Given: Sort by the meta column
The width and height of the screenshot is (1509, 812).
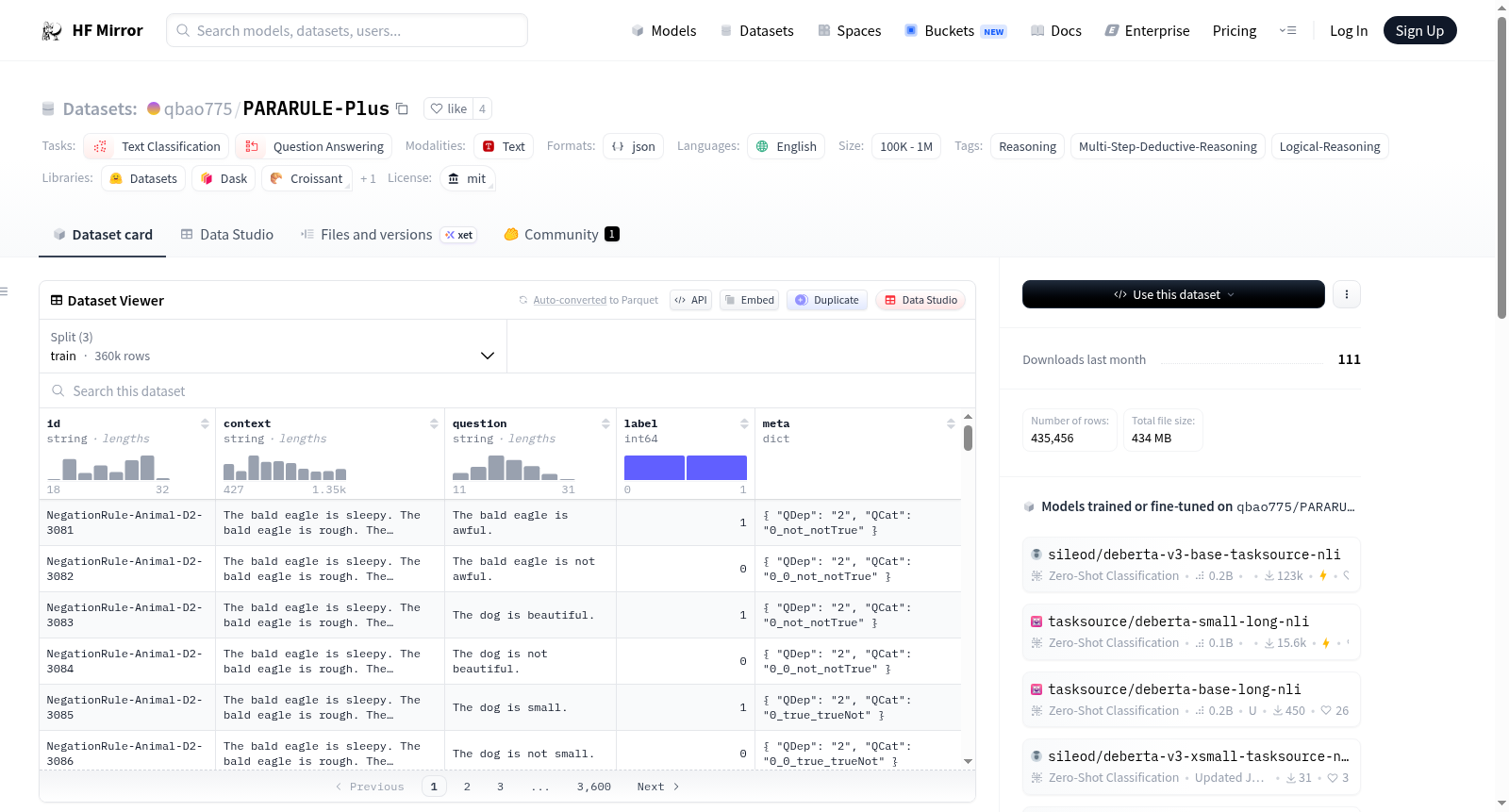Looking at the screenshot, I should point(951,423).
